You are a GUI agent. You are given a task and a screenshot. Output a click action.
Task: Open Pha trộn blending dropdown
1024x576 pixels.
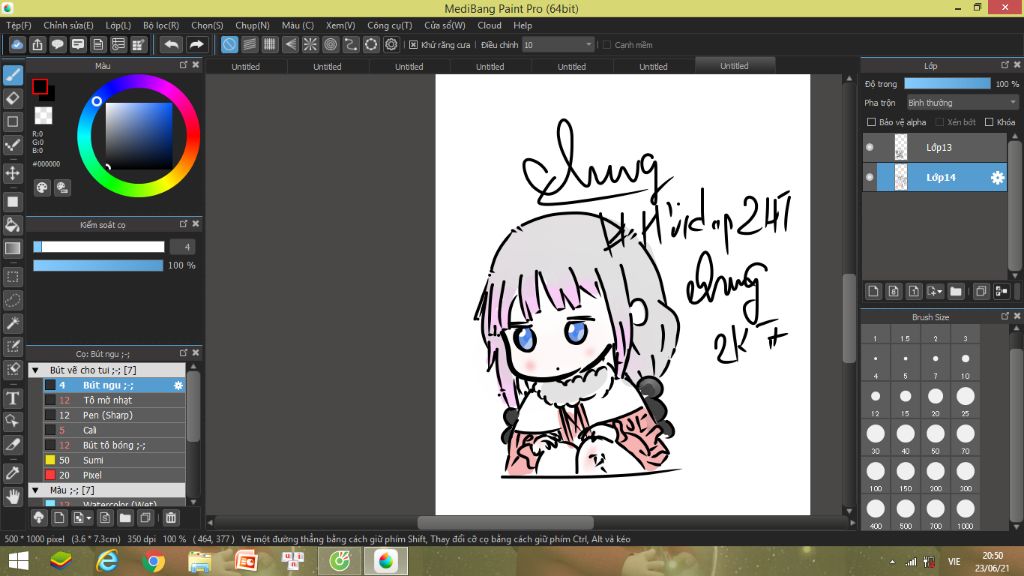963,103
